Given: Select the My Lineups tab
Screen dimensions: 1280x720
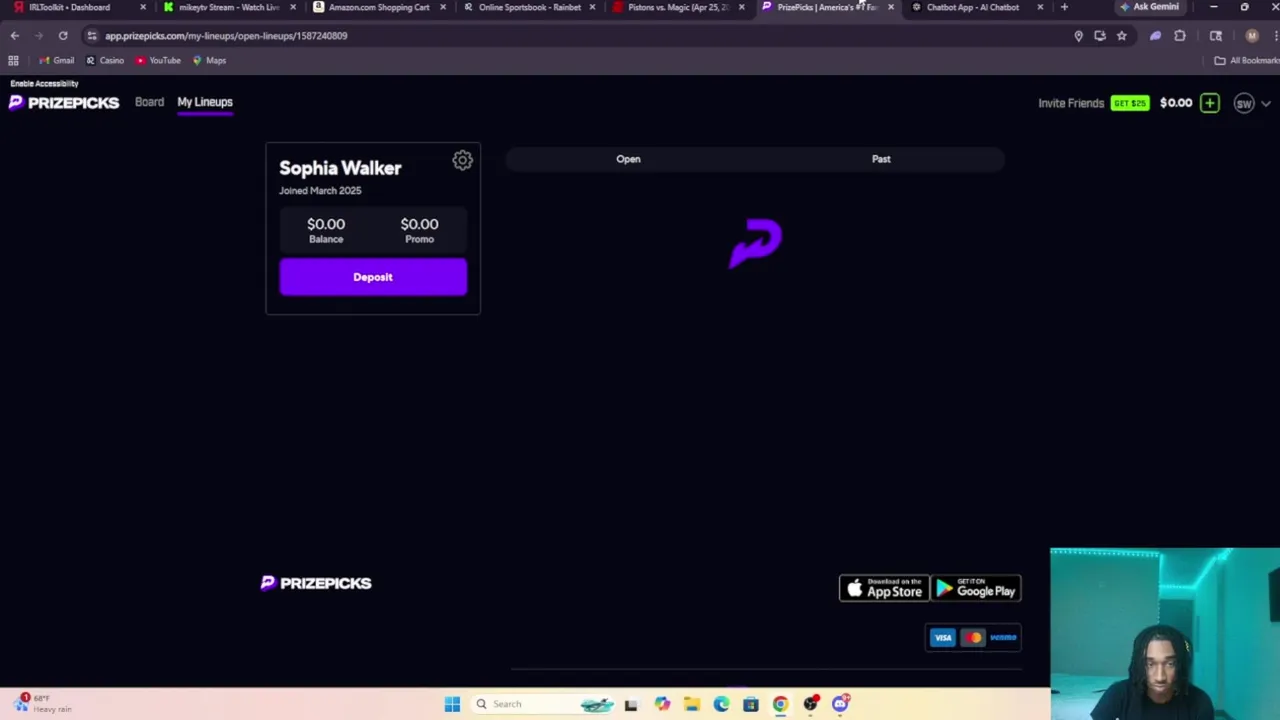Looking at the screenshot, I should pyautogui.click(x=205, y=102).
